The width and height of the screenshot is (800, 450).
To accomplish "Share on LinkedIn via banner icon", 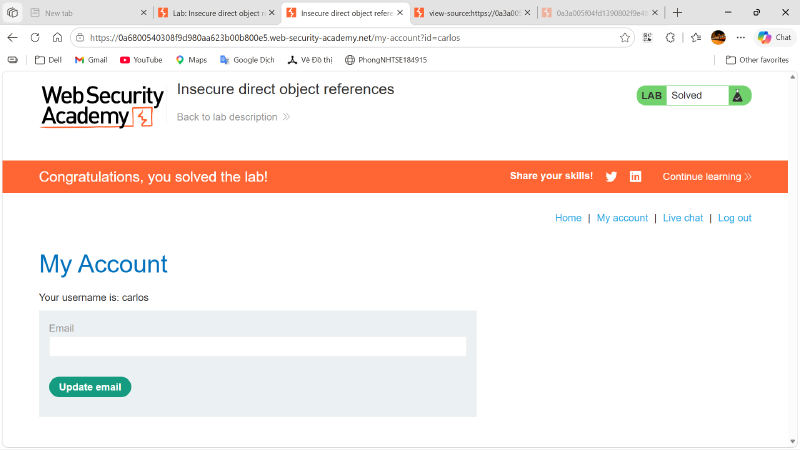I will [x=635, y=177].
